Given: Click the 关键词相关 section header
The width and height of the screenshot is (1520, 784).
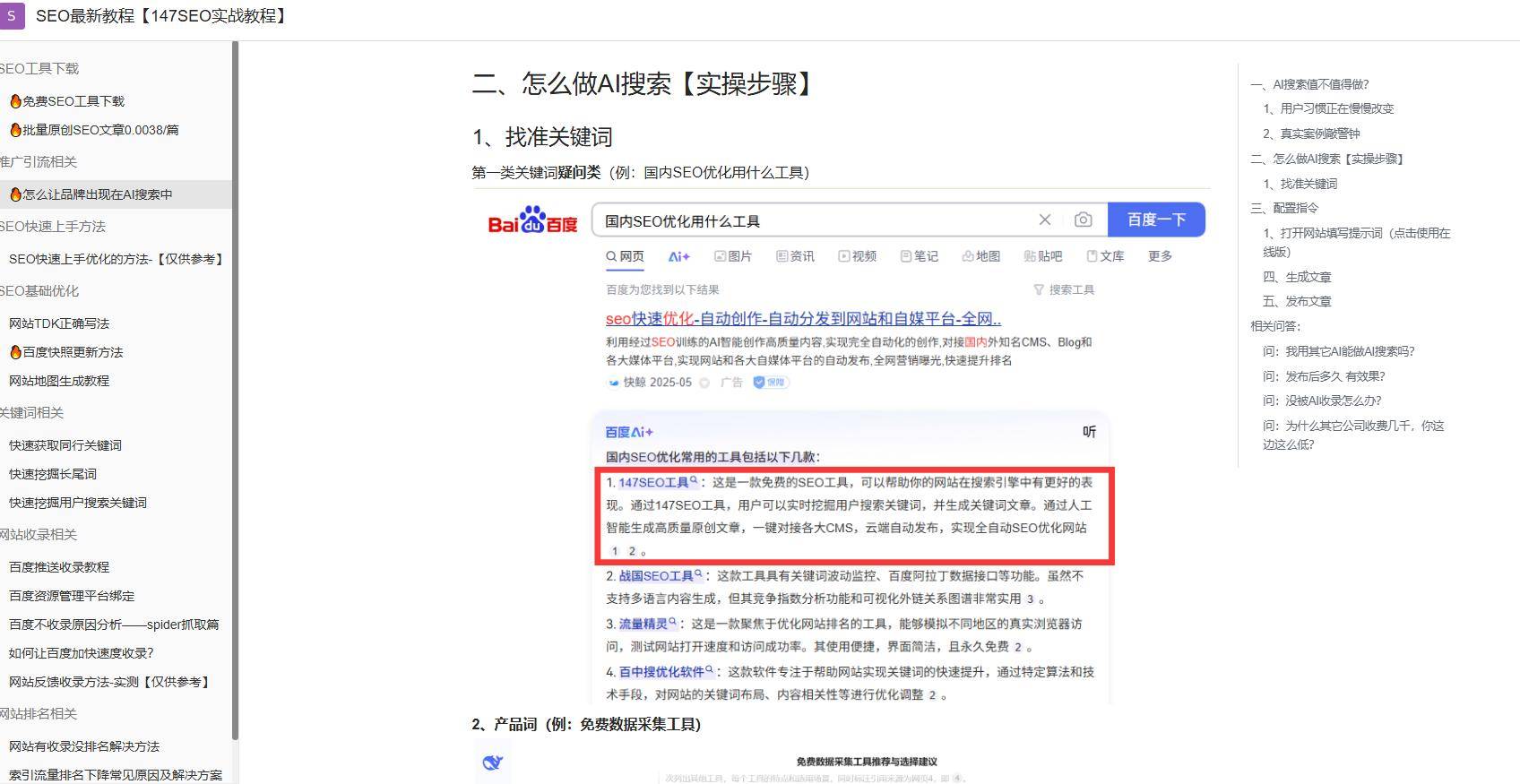Looking at the screenshot, I should (32, 413).
